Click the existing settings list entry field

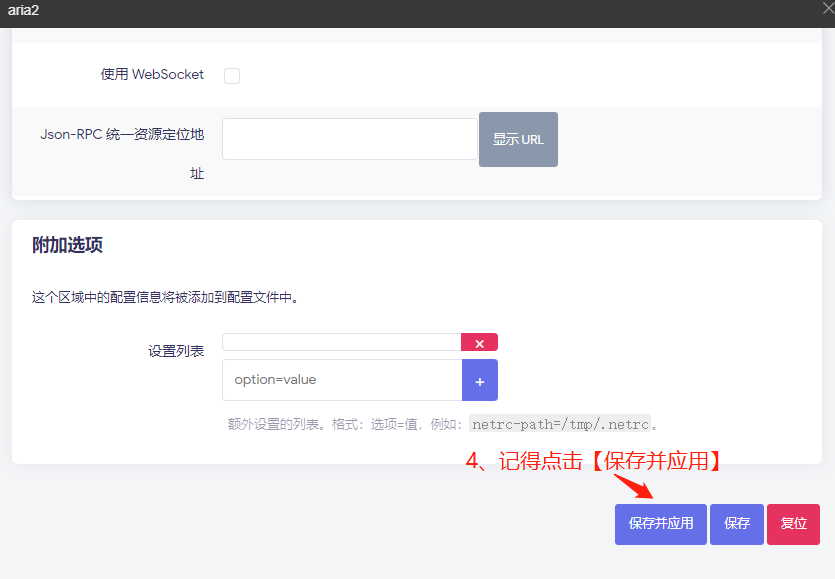point(342,342)
